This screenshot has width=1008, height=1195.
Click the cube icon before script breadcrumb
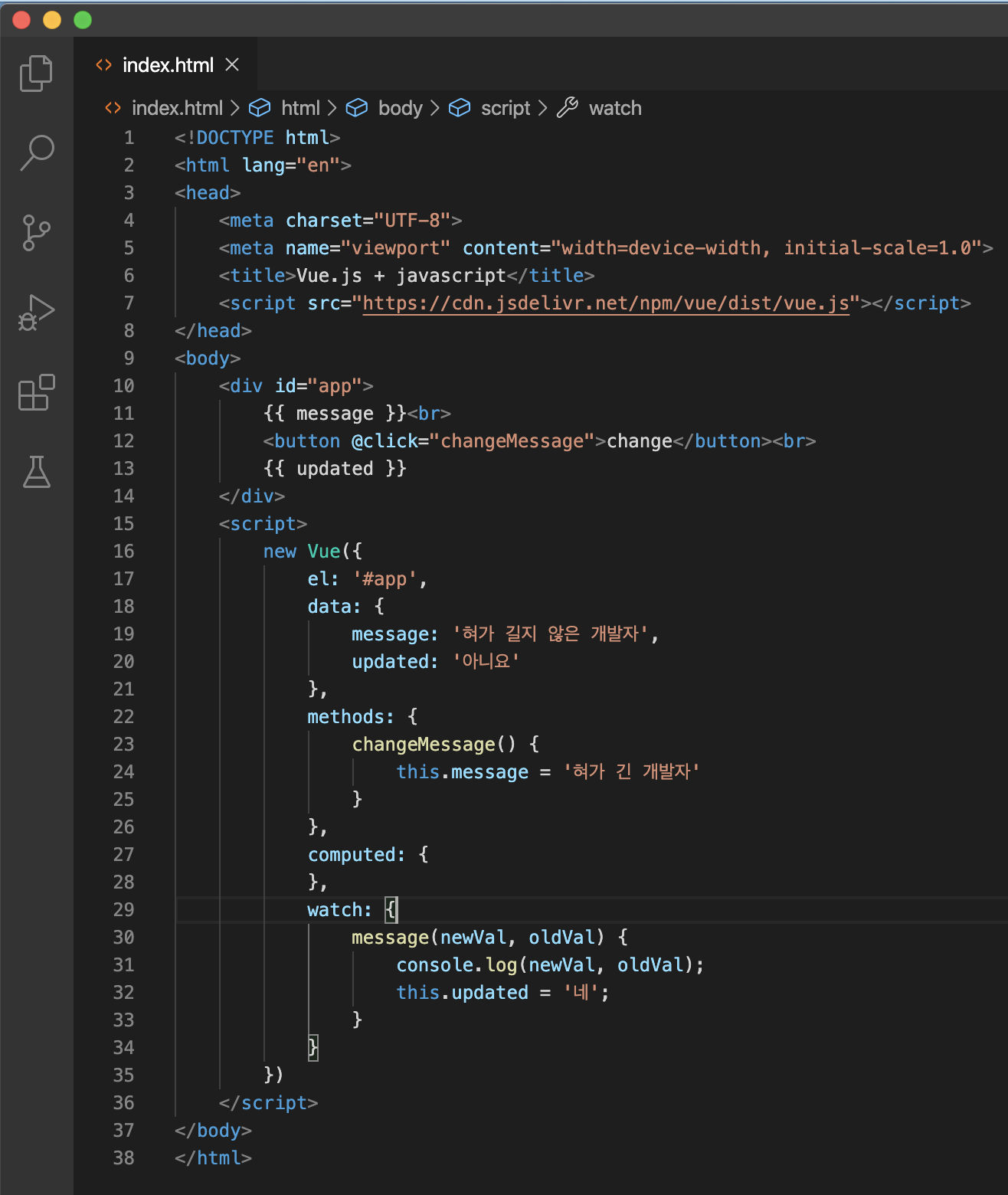coord(460,108)
